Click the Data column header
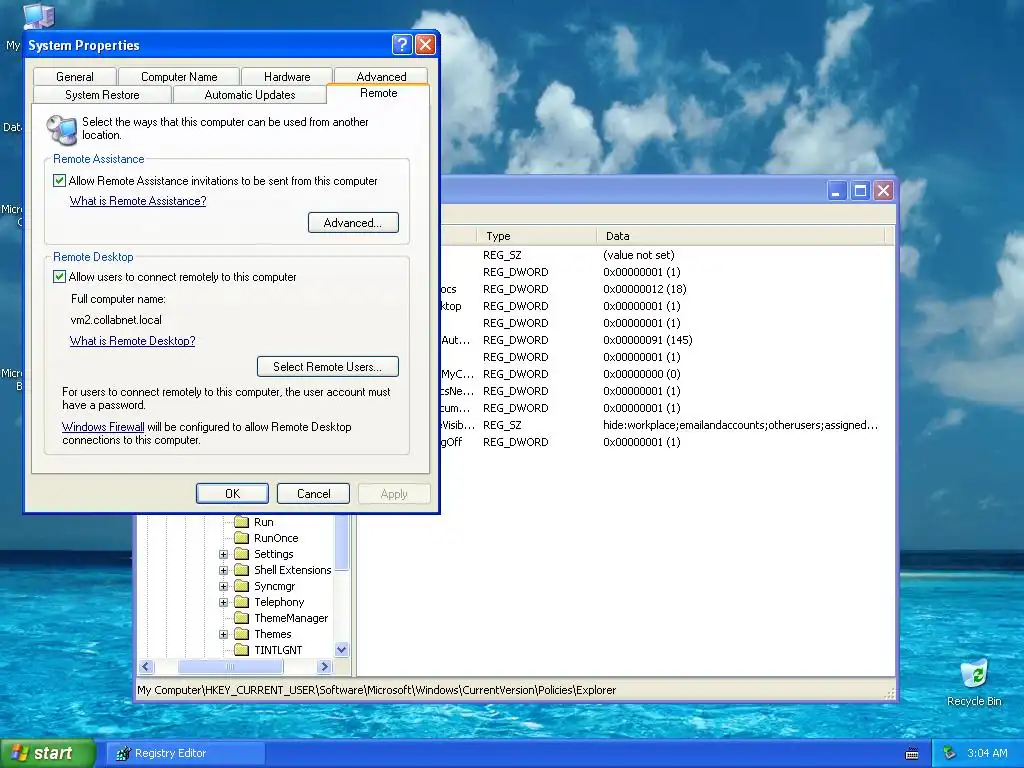Screen dimensions: 1024x768 [741, 236]
